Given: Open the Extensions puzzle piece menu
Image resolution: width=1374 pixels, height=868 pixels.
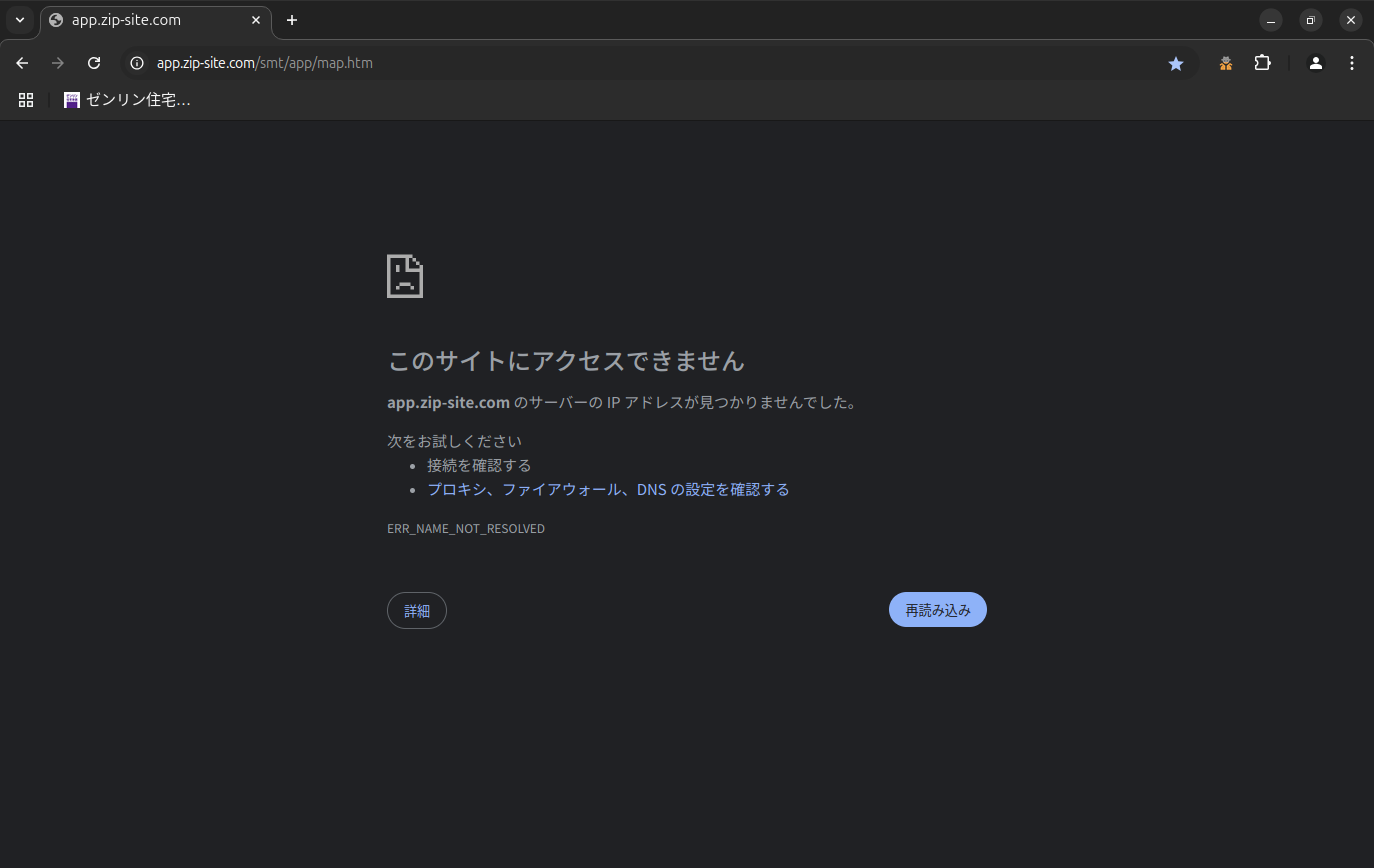Looking at the screenshot, I should coord(1263,63).
